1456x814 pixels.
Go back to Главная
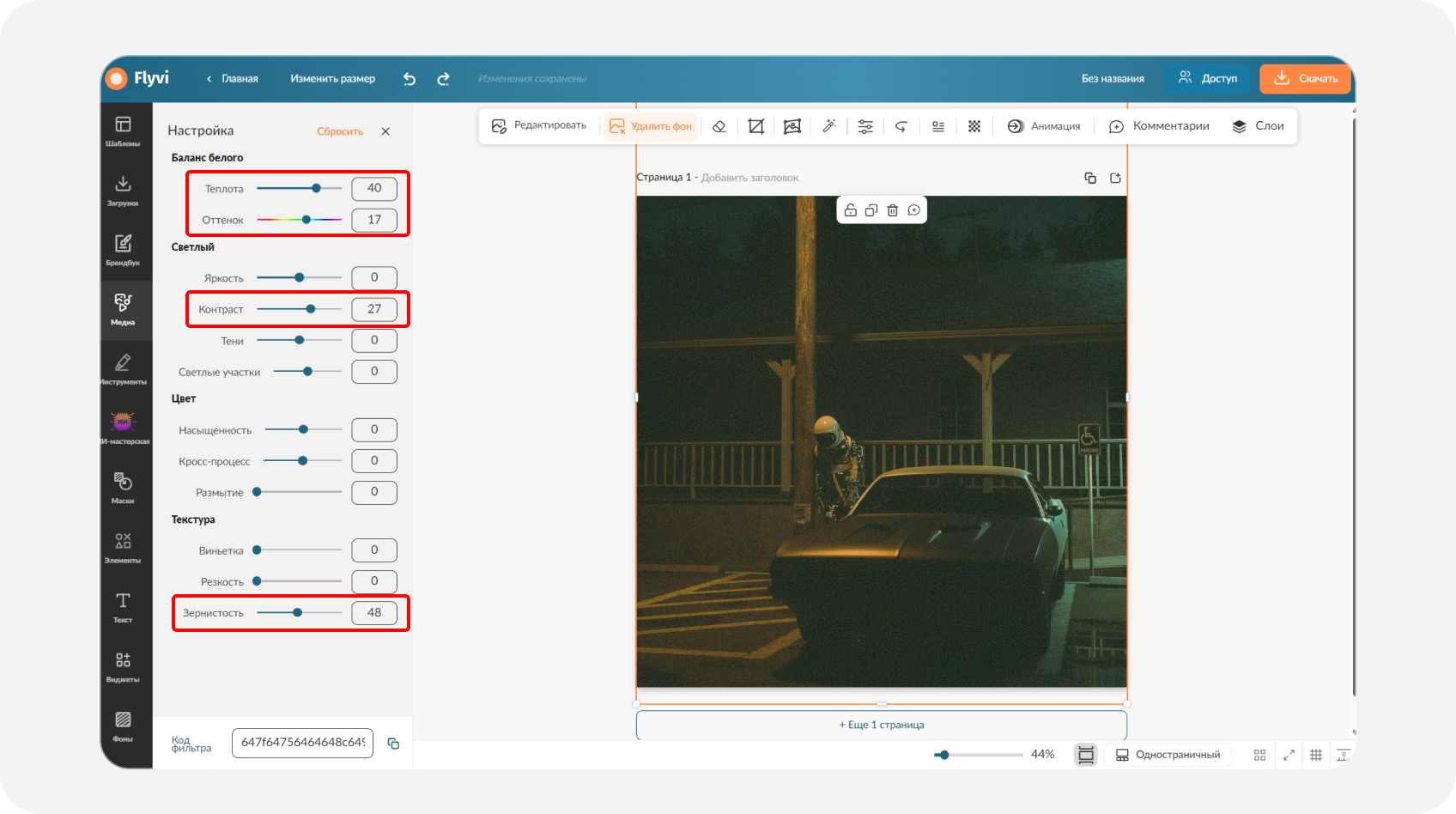coord(233,79)
